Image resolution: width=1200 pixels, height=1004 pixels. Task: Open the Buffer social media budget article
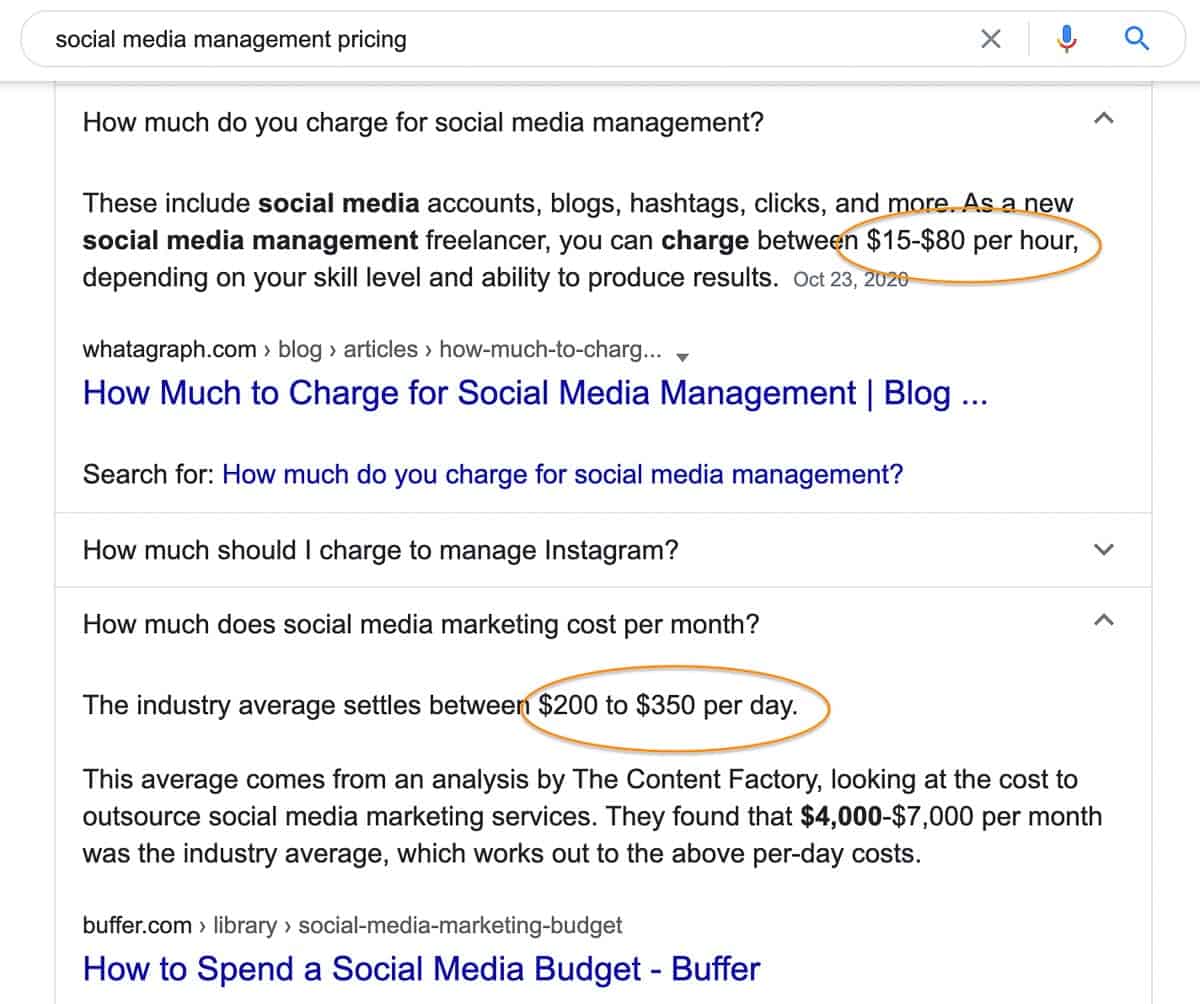(421, 968)
